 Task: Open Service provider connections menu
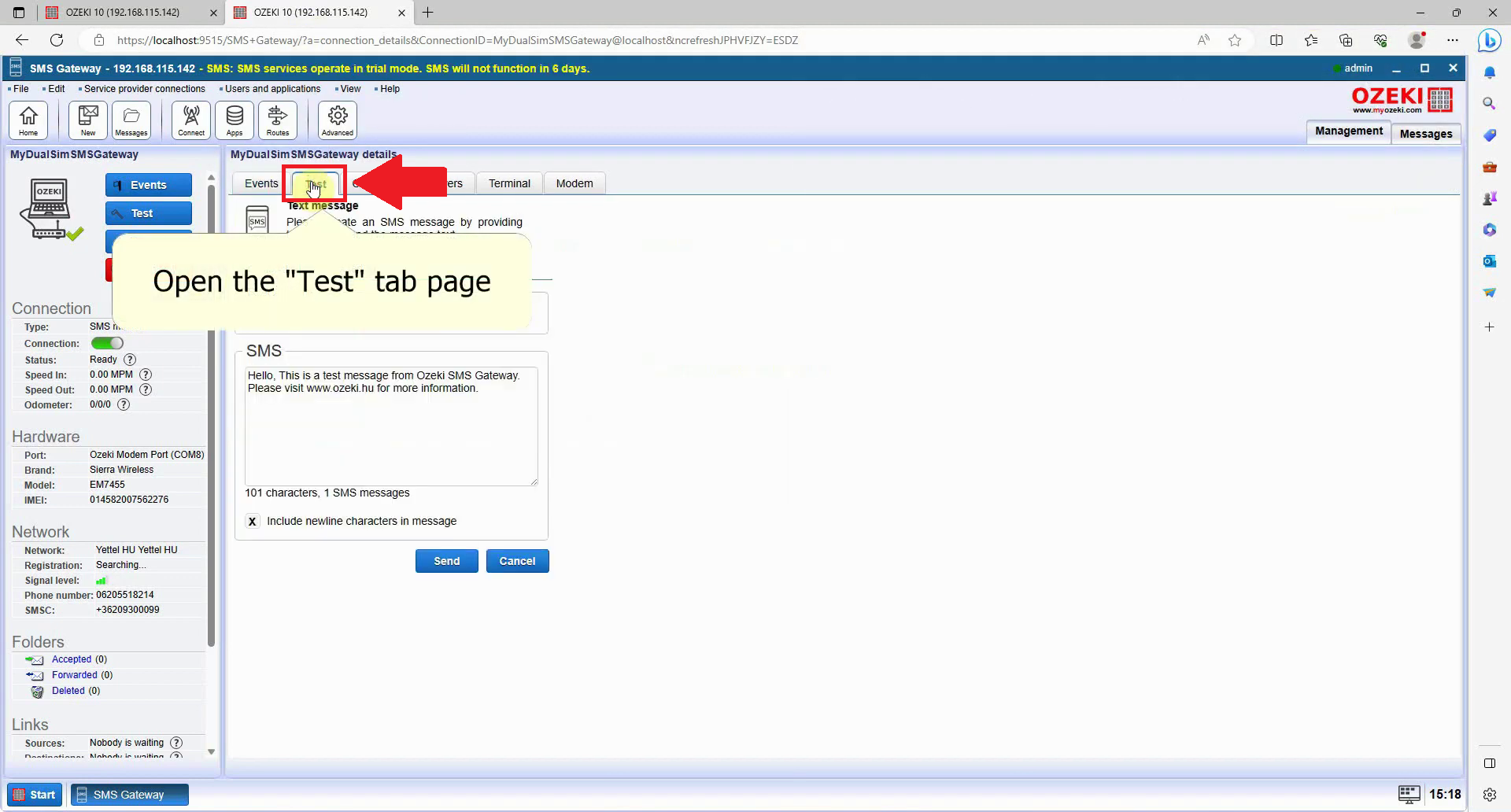[144, 89]
